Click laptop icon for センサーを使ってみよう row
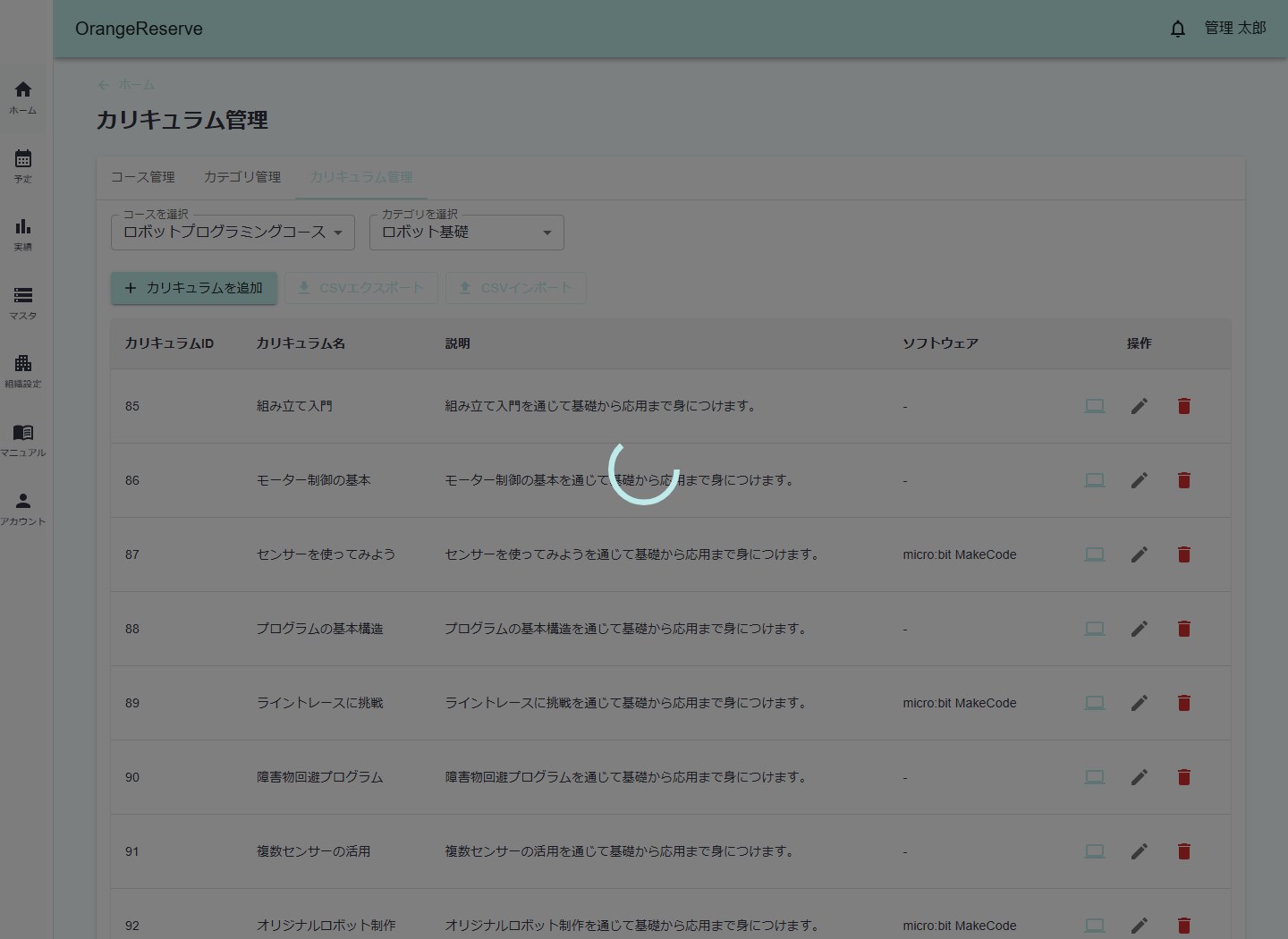 tap(1094, 554)
